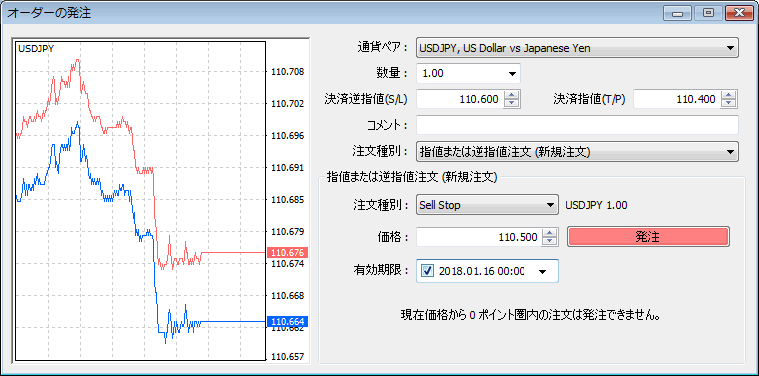Image resolution: width=759 pixels, height=376 pixels.
Task: Open the 通貨ペア USDJPY dropdown
Action: point(577,48)
